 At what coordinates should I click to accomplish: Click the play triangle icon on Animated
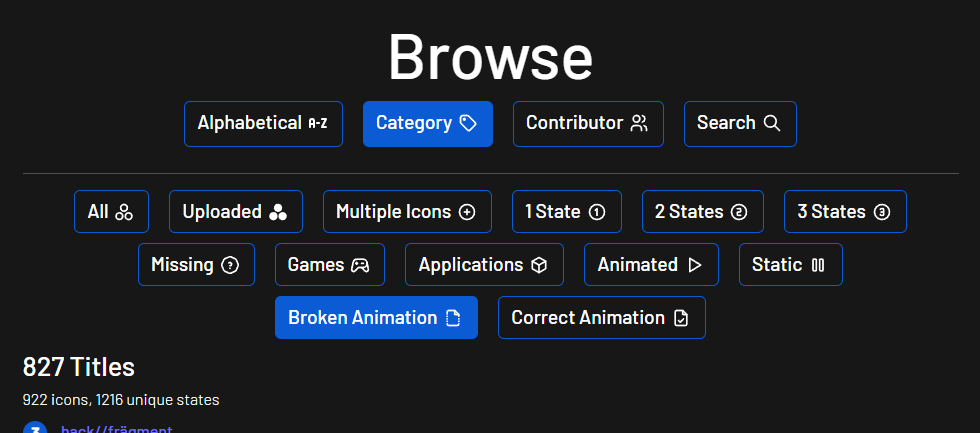coord(695,265)
